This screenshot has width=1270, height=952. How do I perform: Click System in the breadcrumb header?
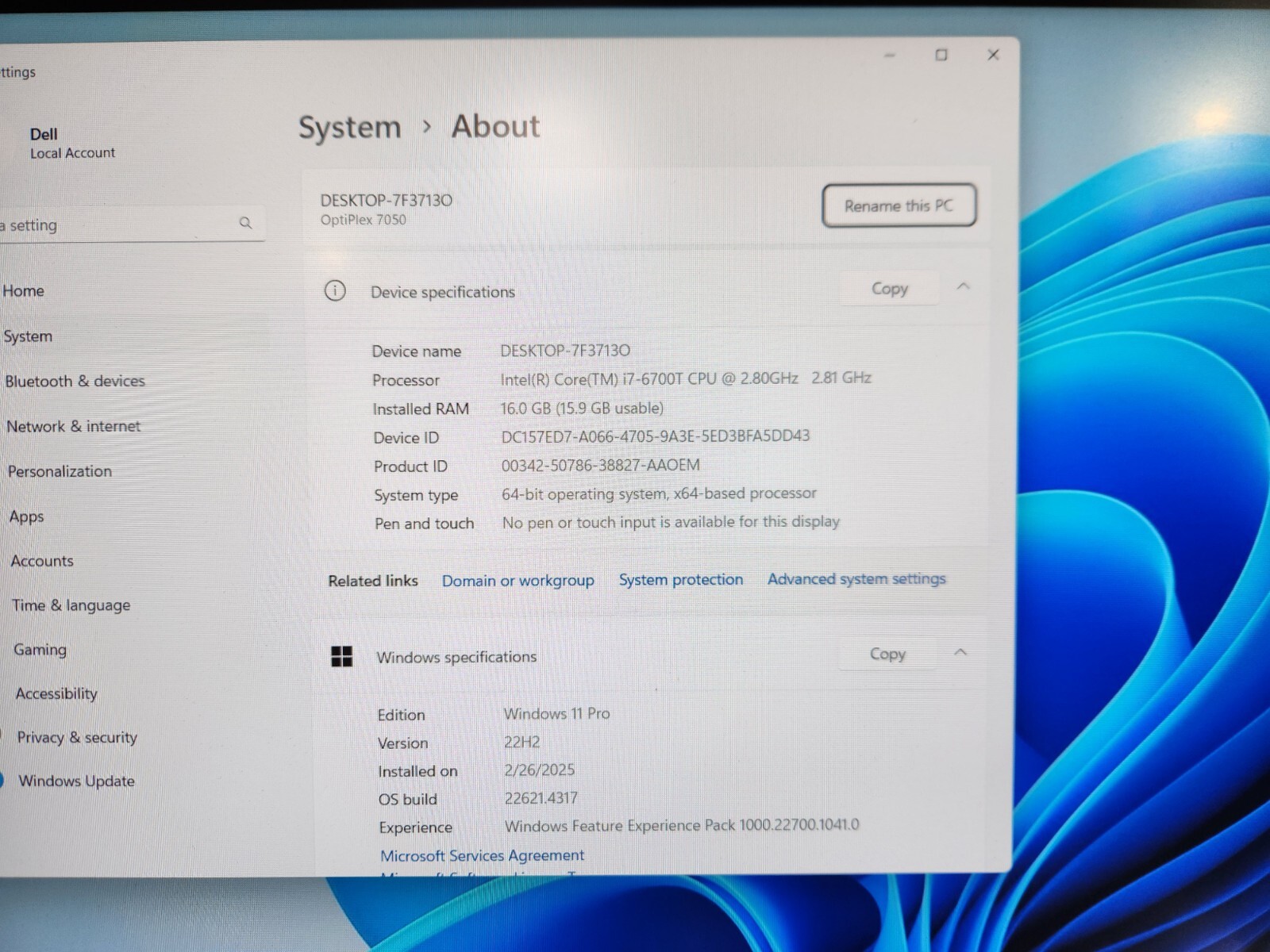click(350, 128)
